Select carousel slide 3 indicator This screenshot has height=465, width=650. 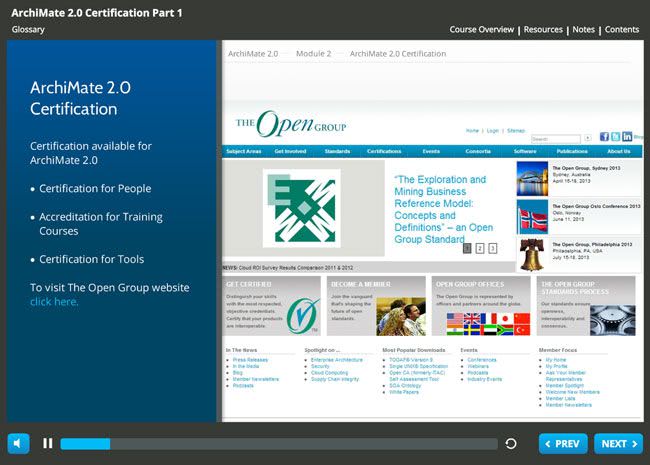(x=492, y=248)
